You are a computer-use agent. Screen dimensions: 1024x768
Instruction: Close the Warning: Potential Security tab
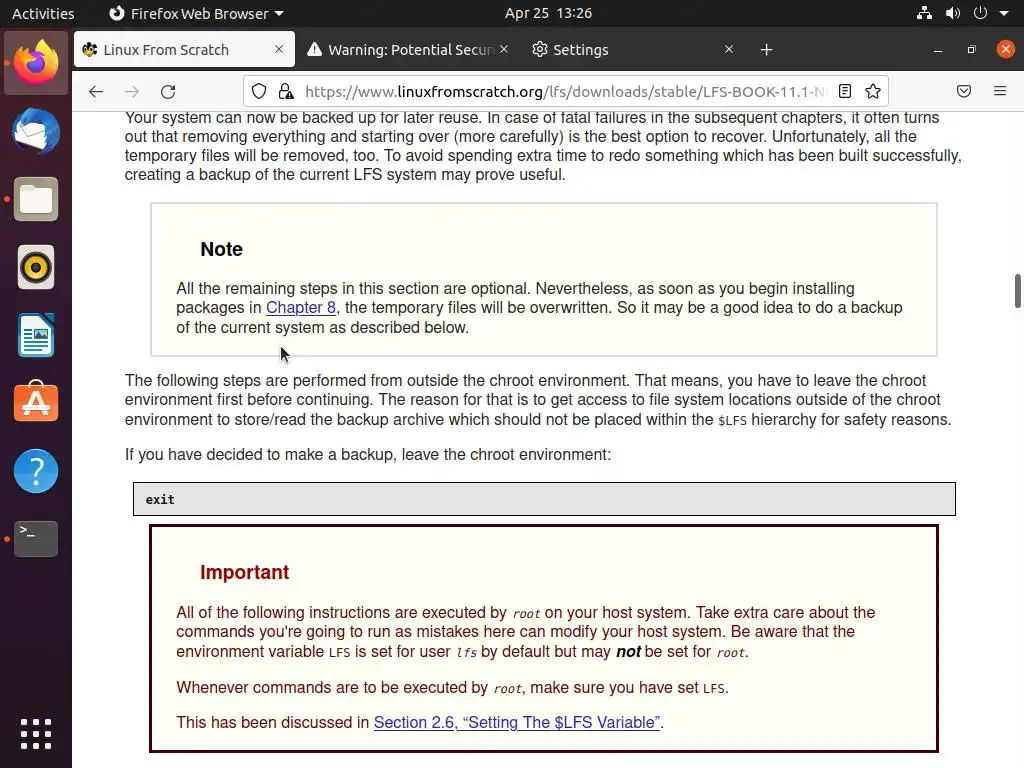(x=504, y=49)
